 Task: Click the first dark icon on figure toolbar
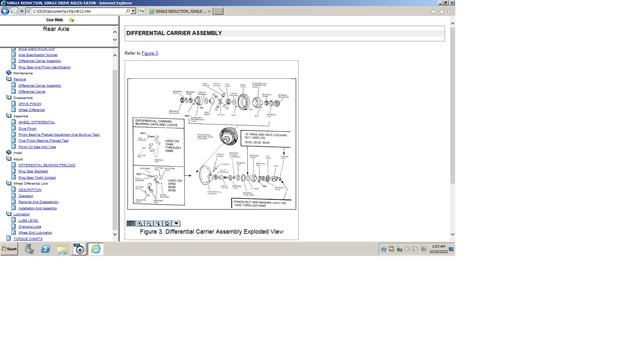131,223
